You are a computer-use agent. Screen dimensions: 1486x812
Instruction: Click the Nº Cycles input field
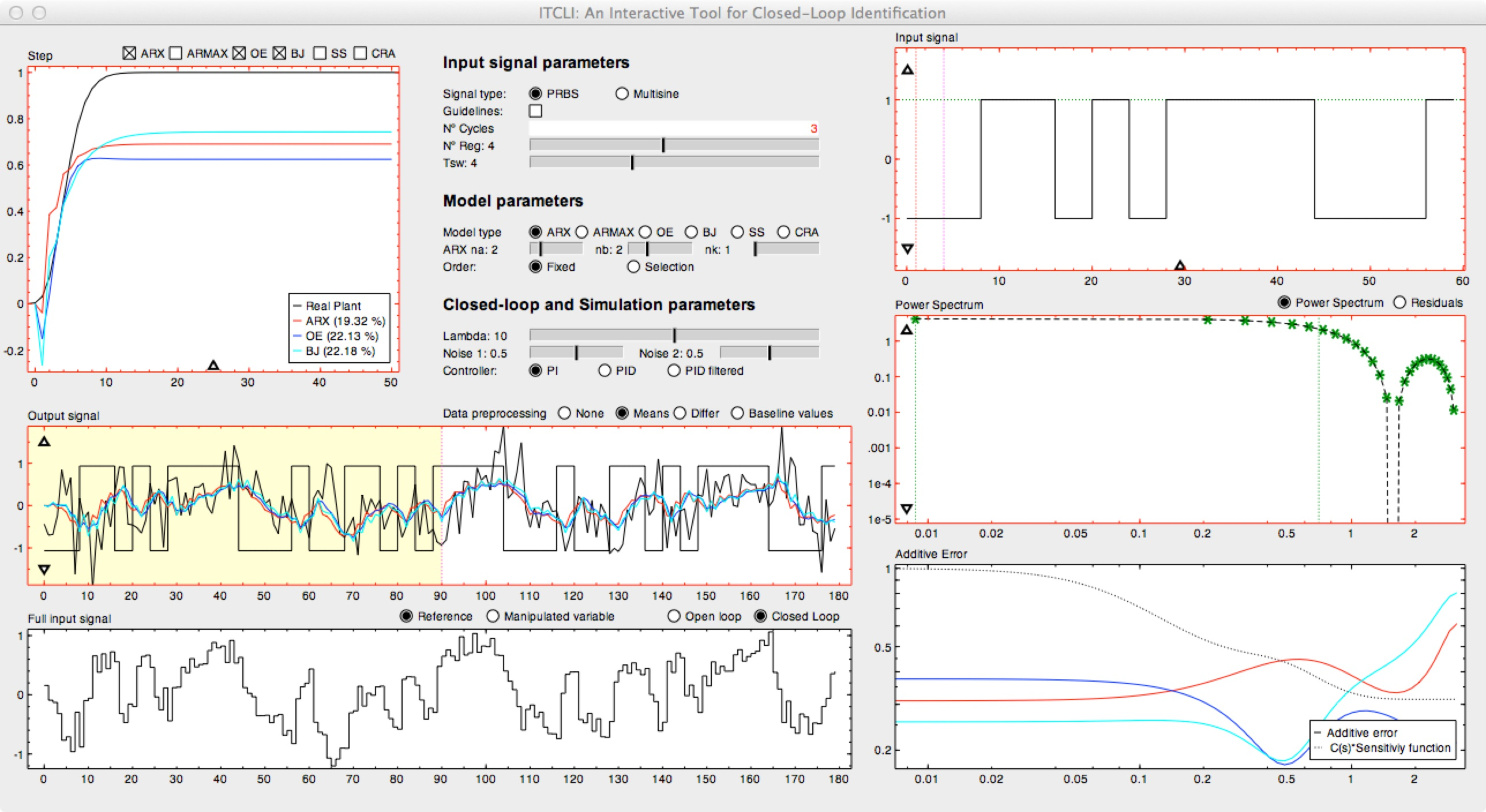(674, 129)
